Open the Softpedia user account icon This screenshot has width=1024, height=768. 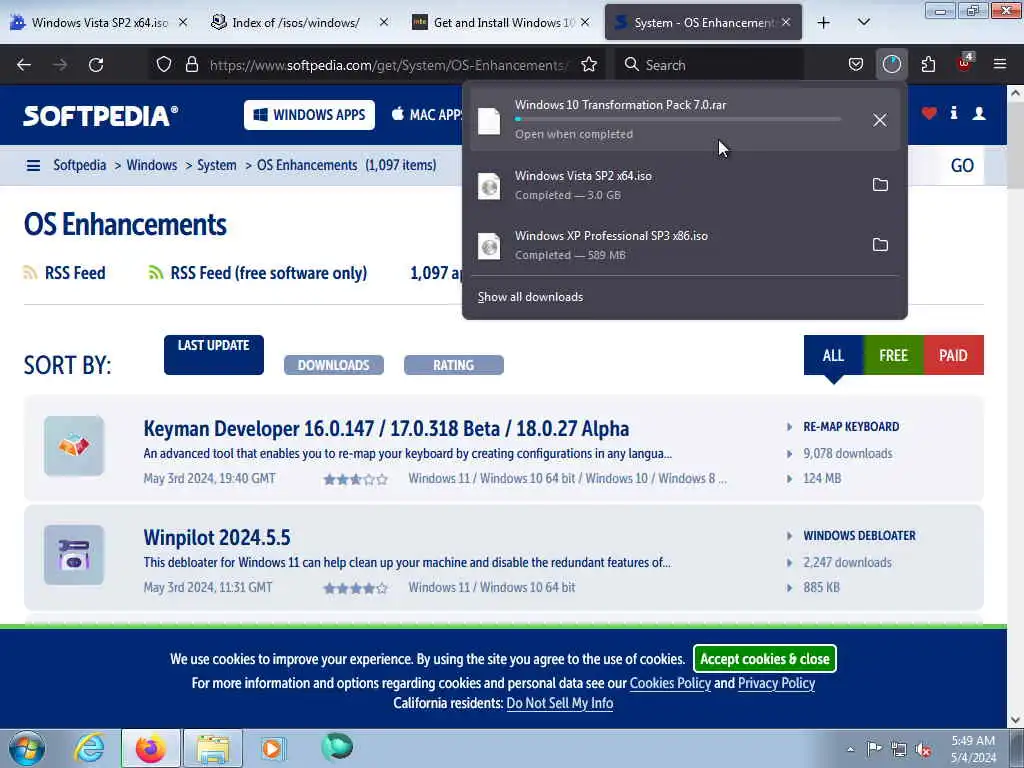pyautogui.click(x=979, y=114)
